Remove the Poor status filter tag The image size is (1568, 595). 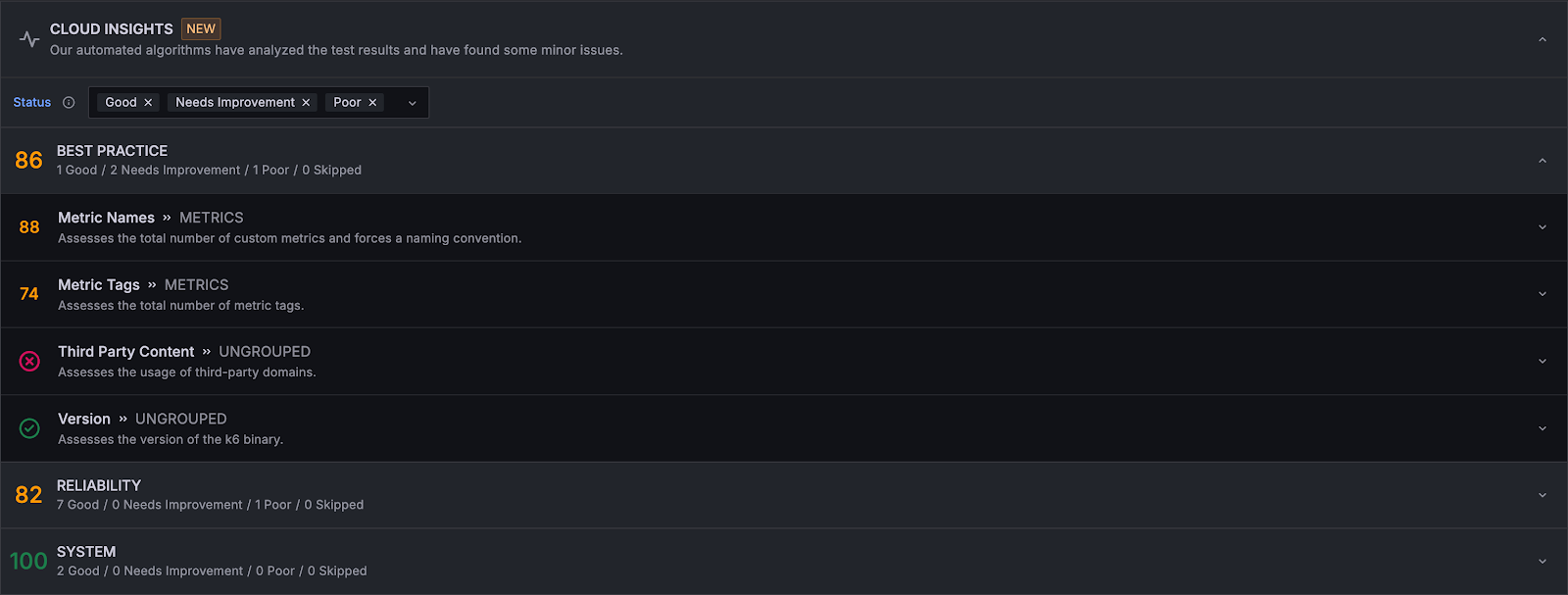[x=371, y=102]
